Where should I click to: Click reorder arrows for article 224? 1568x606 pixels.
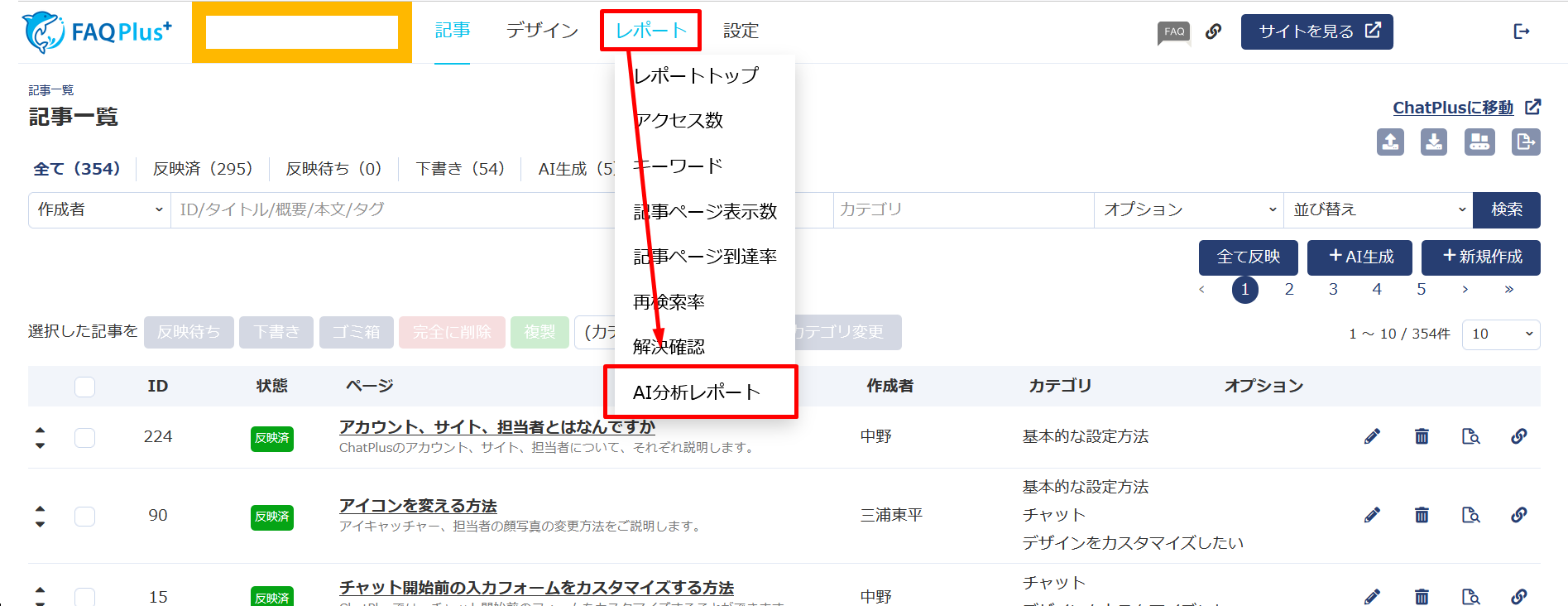point(40,437)
